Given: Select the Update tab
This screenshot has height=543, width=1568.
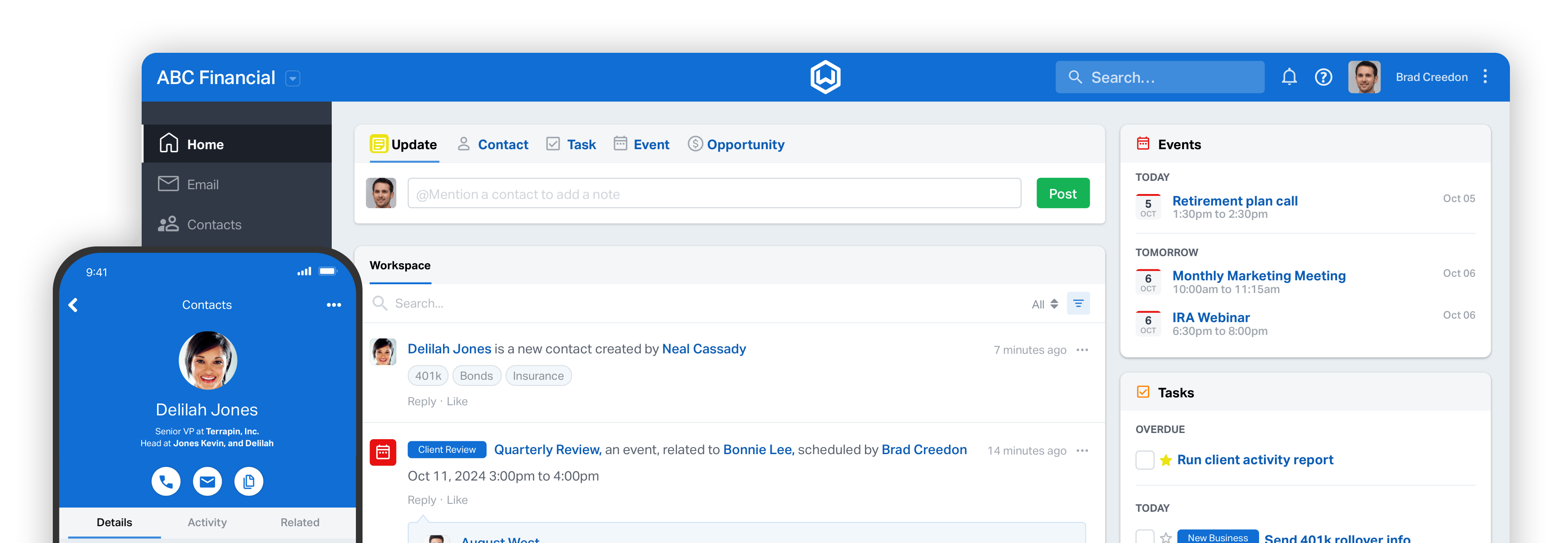Looking at the screenshot, I should (x=403, y=145).
